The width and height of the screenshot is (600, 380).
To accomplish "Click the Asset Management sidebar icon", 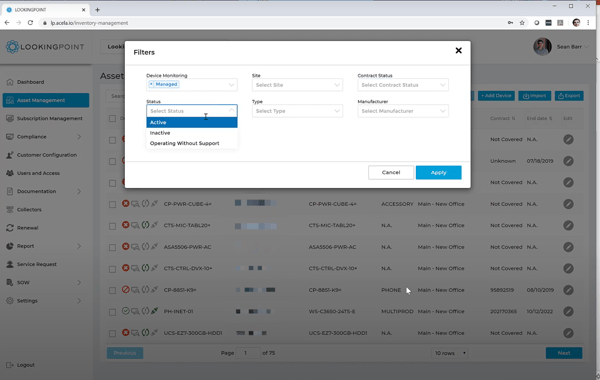I will (x=10, y=100).
